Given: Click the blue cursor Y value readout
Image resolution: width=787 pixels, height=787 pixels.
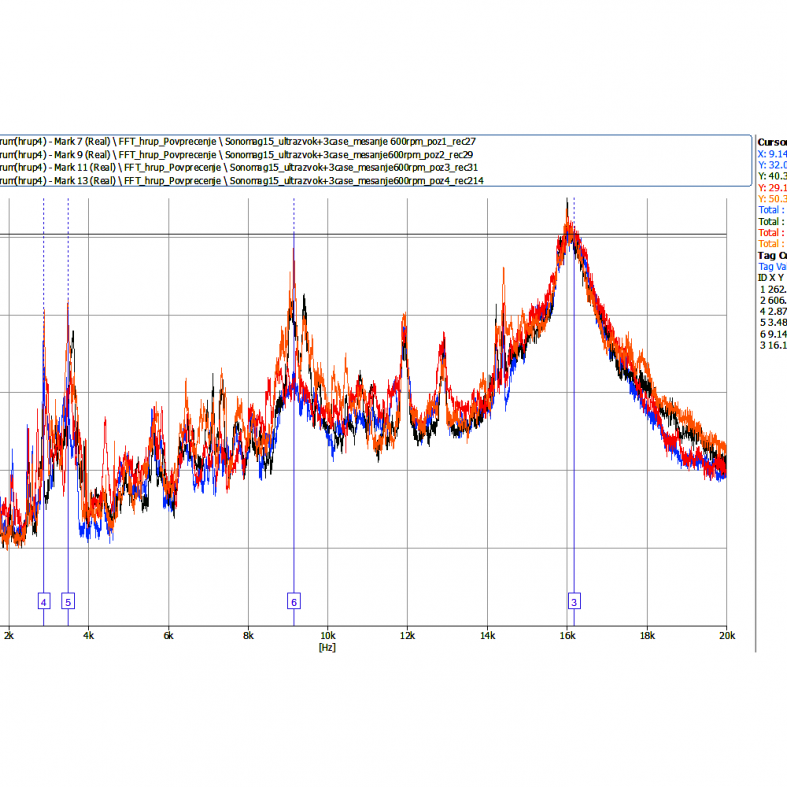Looking at the screenshot, I should pyautogui.click(x=772, y=165).
